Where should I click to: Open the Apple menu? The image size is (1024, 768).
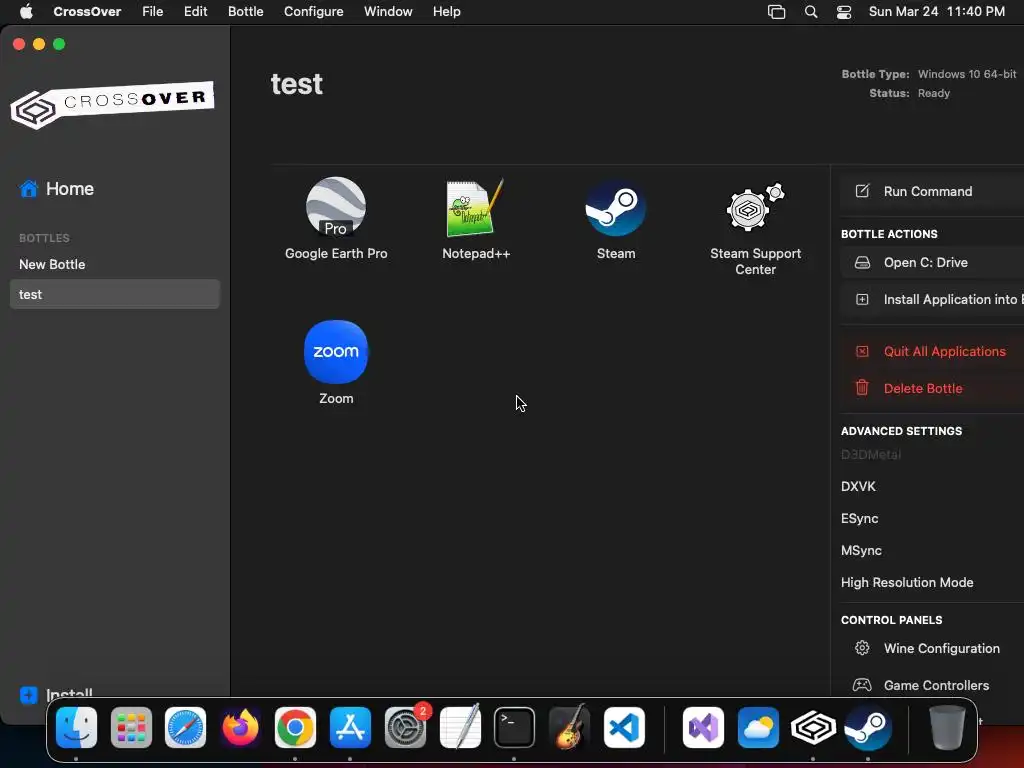(x=26, y=12)
